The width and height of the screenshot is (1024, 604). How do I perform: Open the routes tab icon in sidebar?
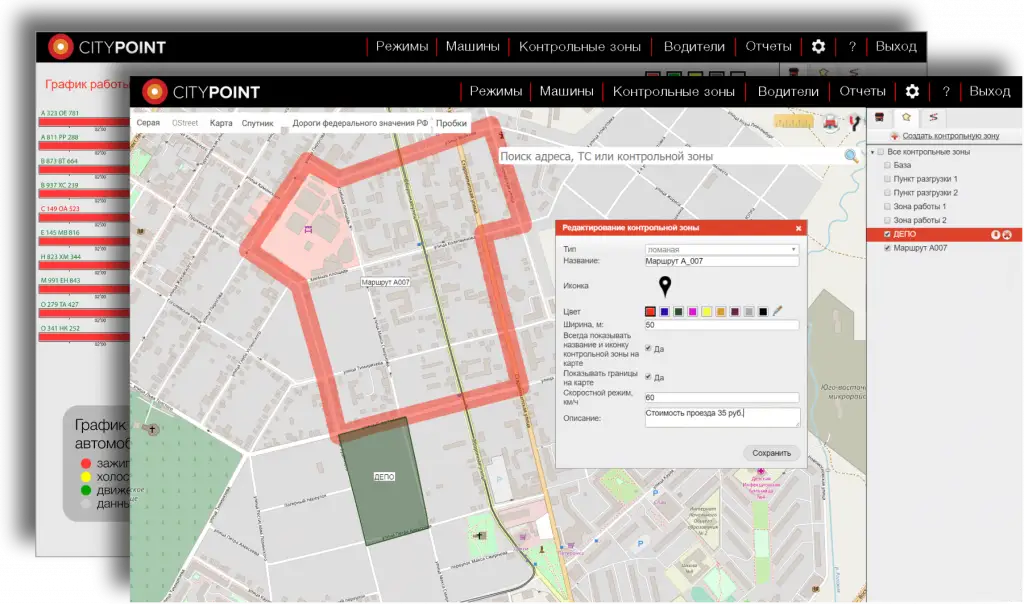click(x=932, y=117)
